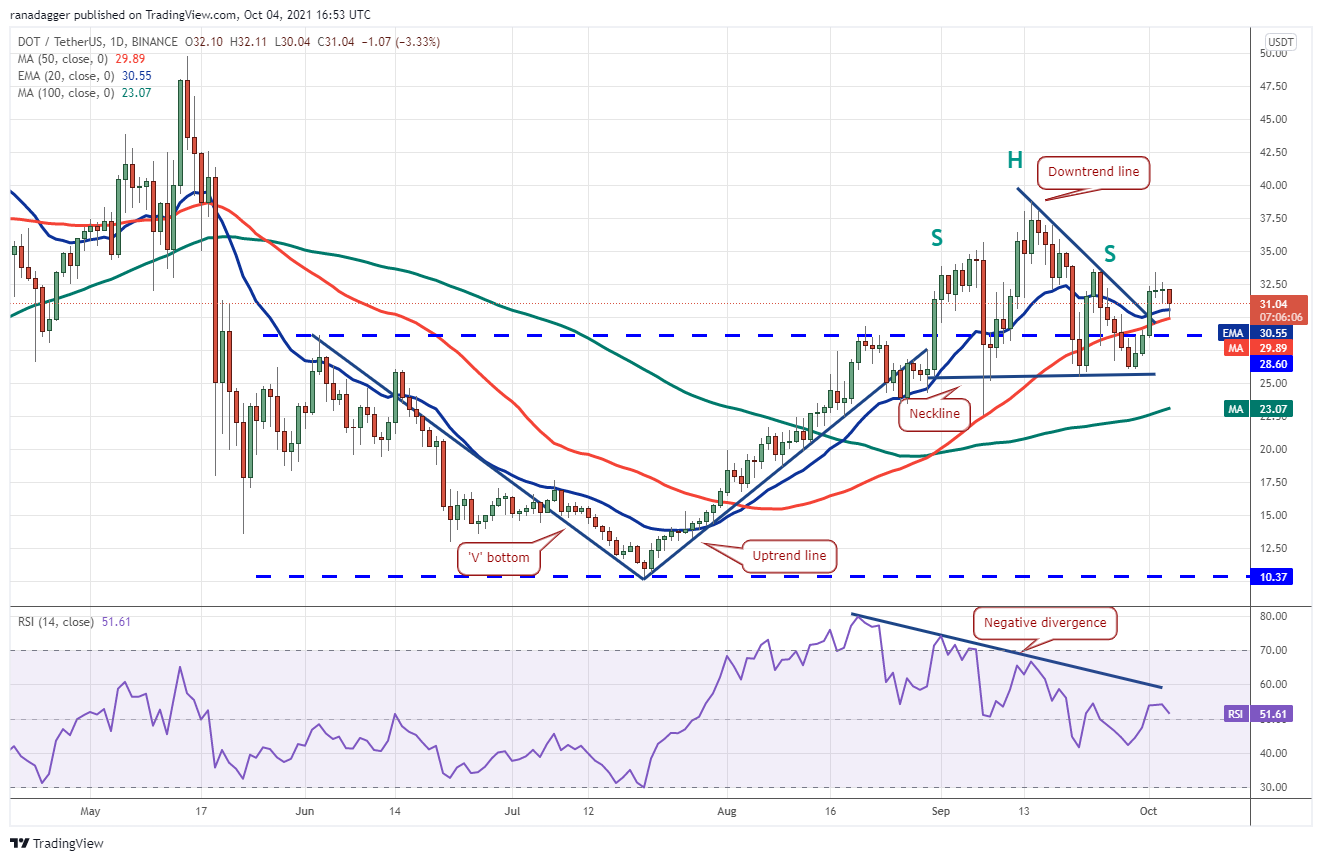
Task: Click the 'H' head pattern label
Action: [x=1014, y=159]
